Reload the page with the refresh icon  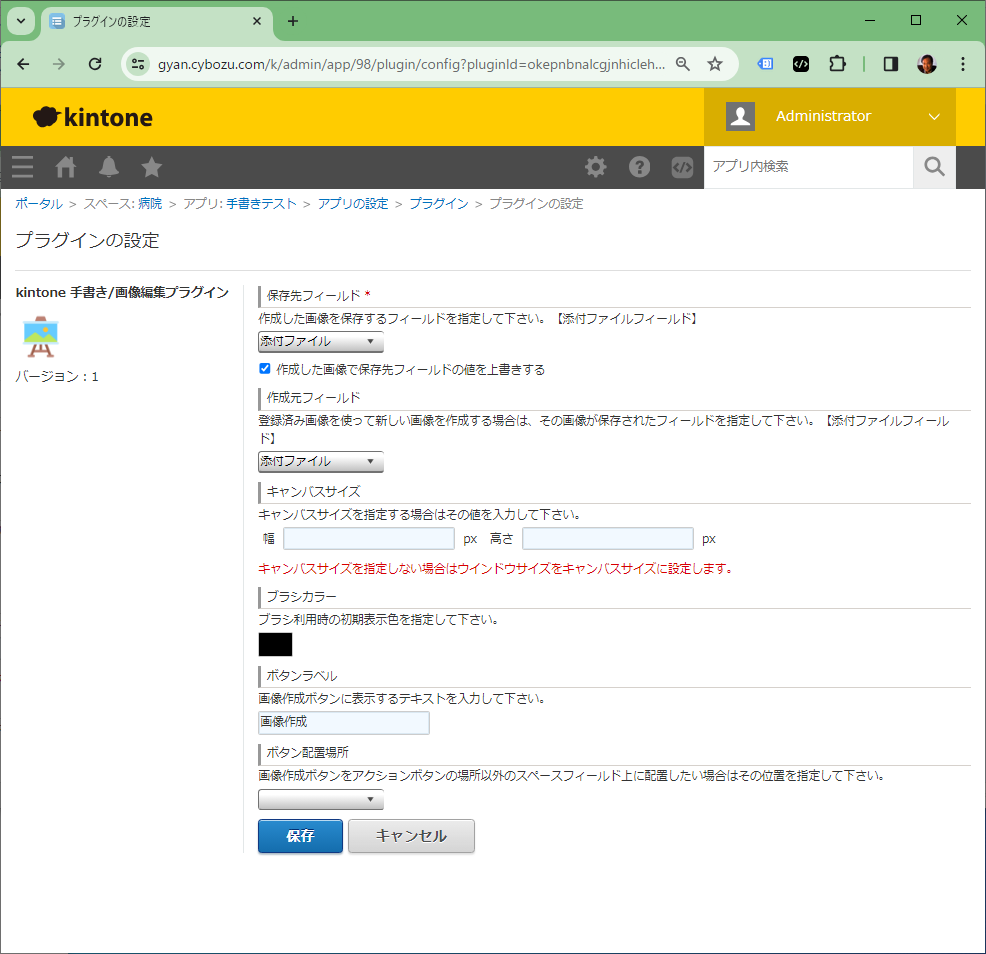pyautogui.click(x=95, y=64)
